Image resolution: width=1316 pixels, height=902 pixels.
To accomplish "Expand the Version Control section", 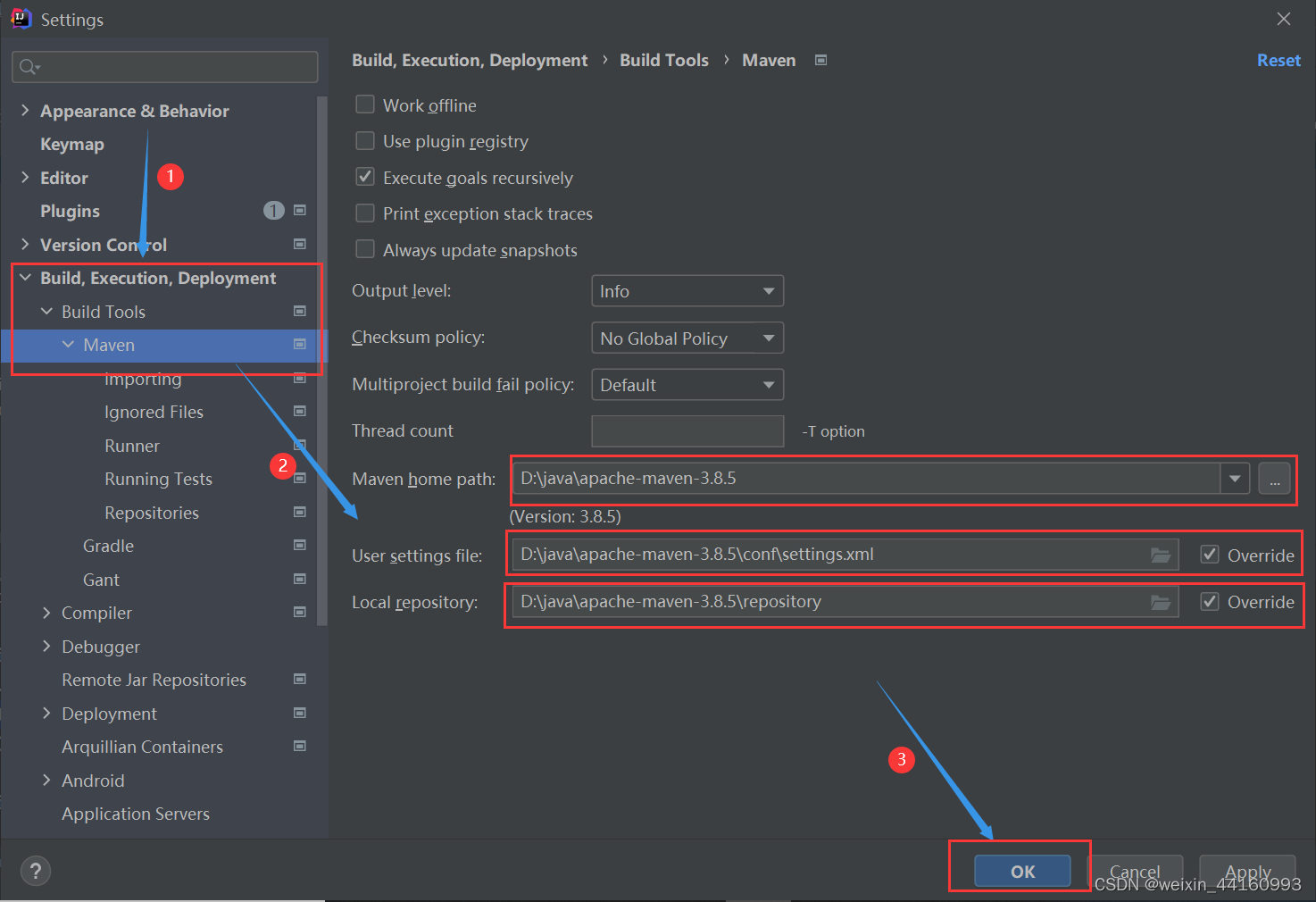I will (x=25, y=244).
